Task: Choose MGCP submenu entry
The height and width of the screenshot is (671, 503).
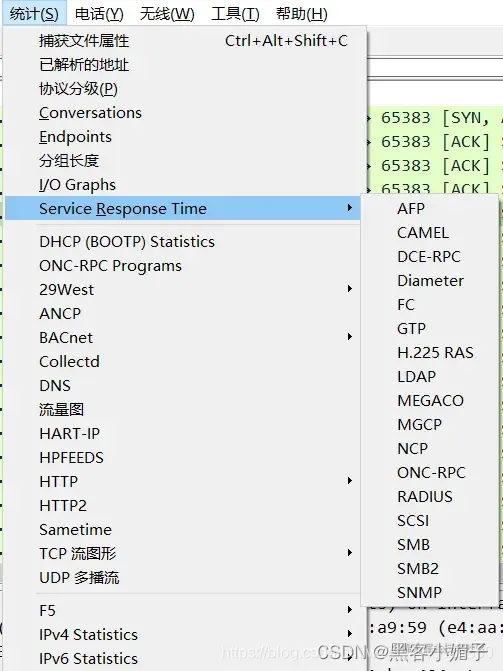Action: click(x=430, y=424)
